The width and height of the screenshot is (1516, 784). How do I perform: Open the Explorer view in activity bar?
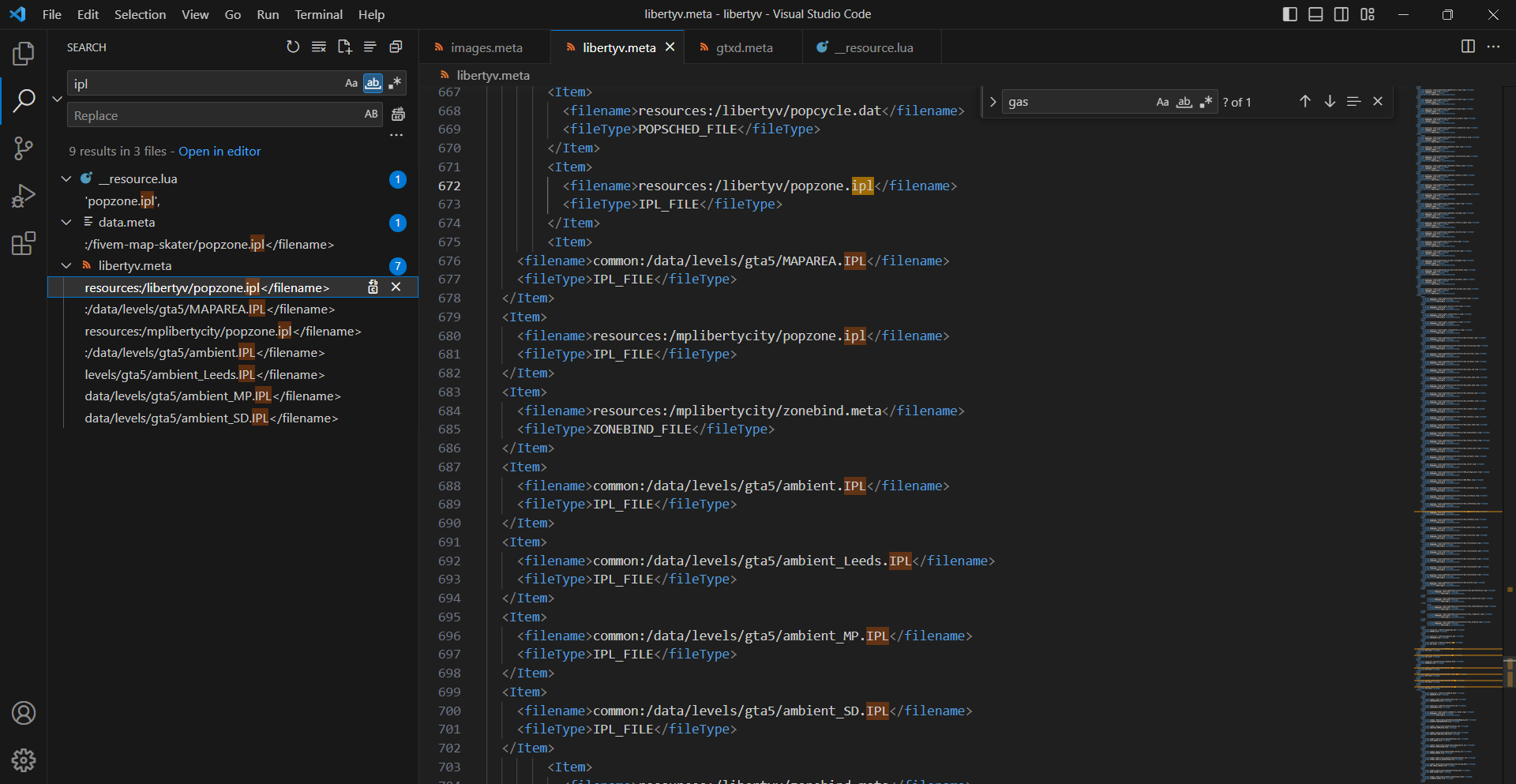point(24,54)
